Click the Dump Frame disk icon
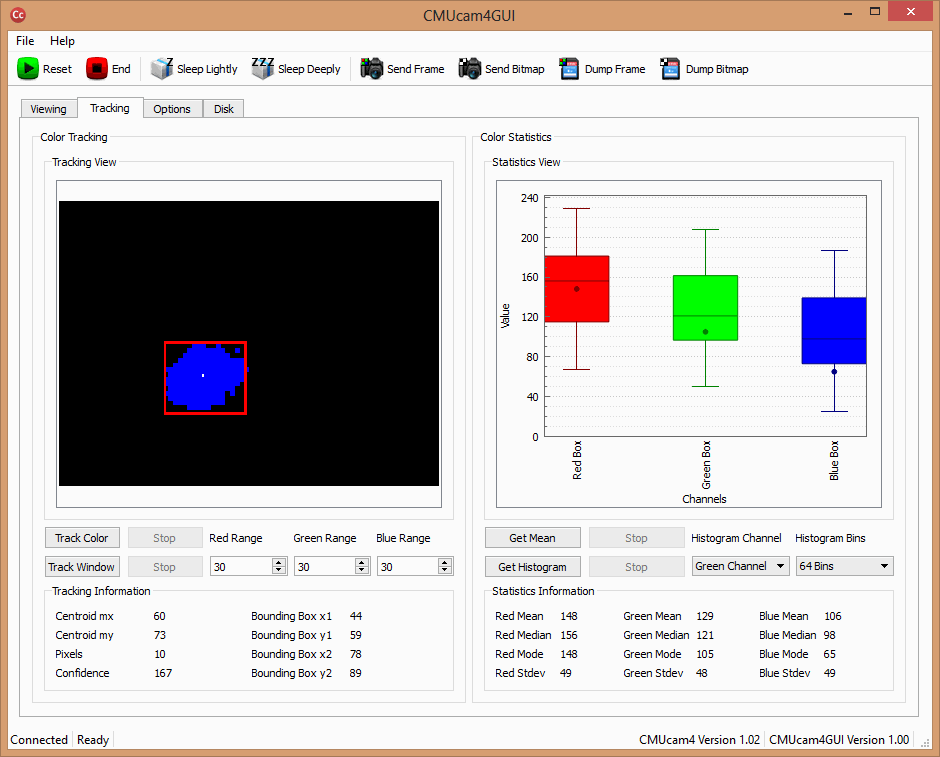Viewport: 940px width, 757px height. coord(569,68)
